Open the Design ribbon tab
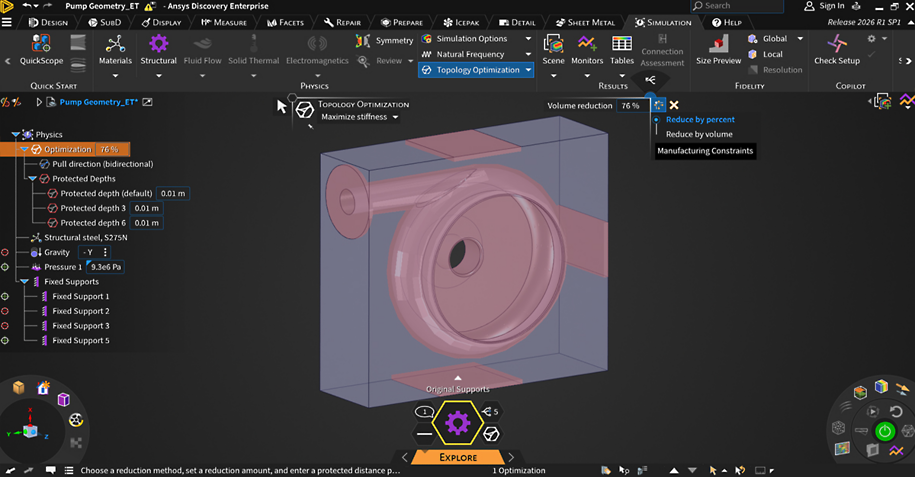Viewport: 915px width, 477px height. point(48,22)
